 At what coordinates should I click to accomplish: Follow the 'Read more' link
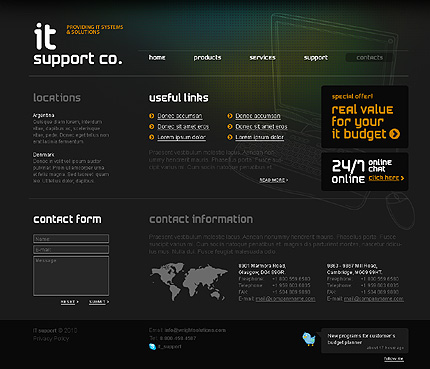coord(274,180)
